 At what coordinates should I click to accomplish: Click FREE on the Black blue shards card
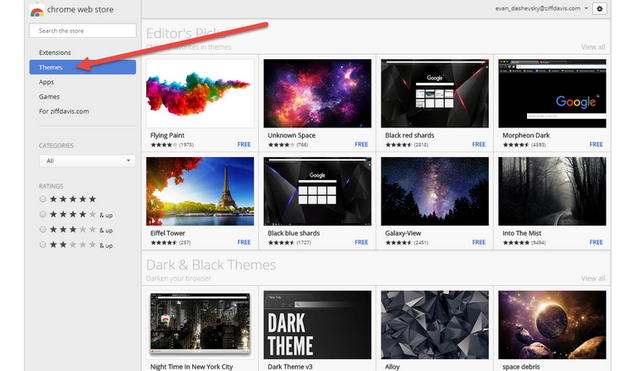pyautogui.click(x=361, y=242)
